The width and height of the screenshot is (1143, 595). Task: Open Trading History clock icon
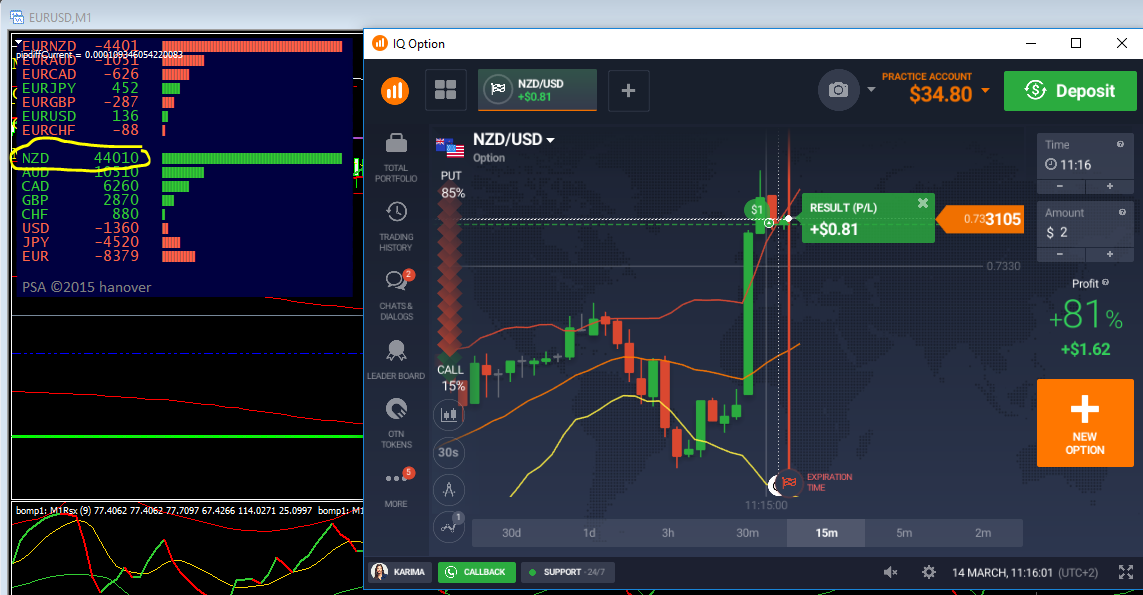(396, 212)
